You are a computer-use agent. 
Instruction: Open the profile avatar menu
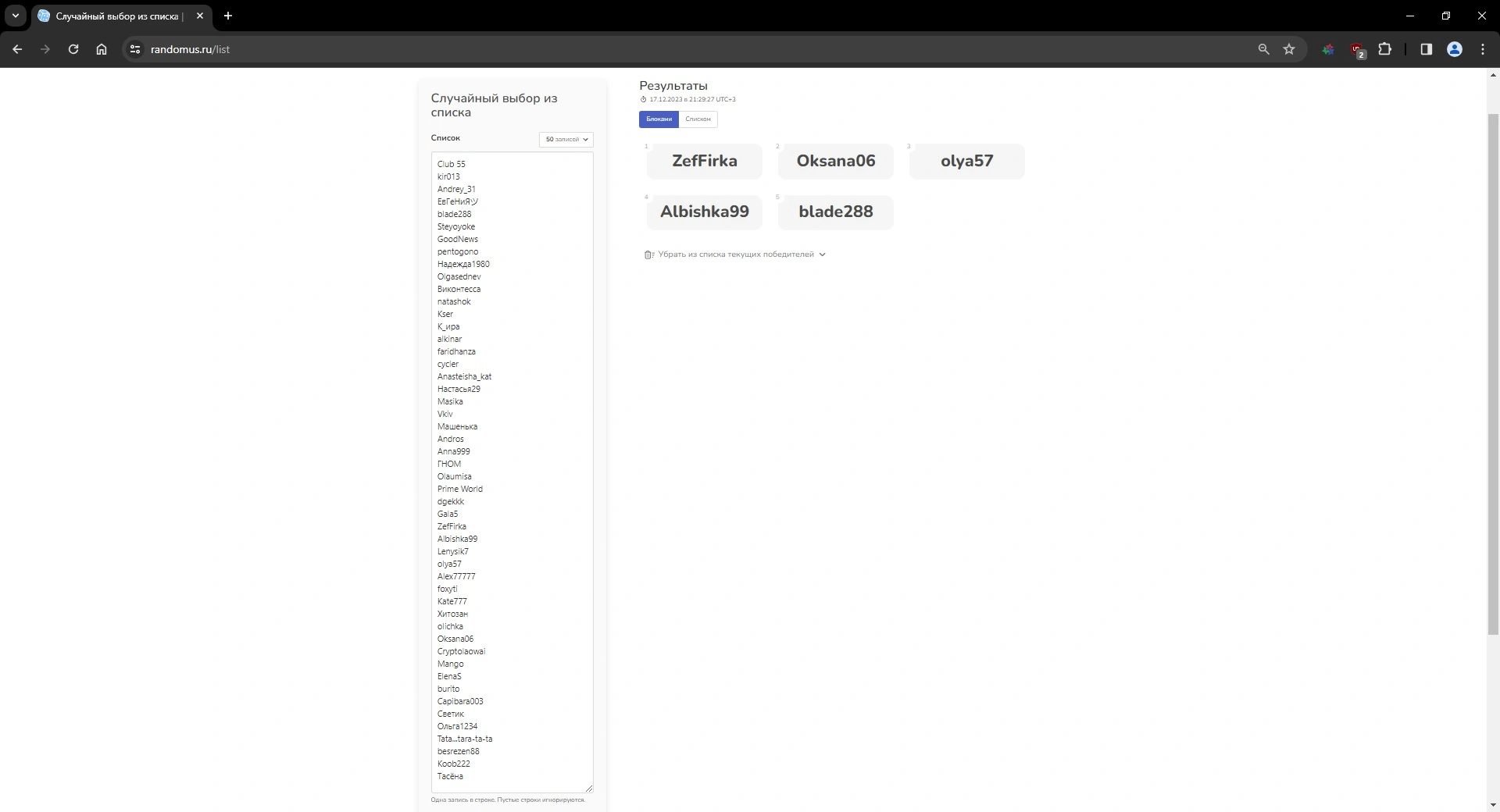click(x=1455, y=49)
